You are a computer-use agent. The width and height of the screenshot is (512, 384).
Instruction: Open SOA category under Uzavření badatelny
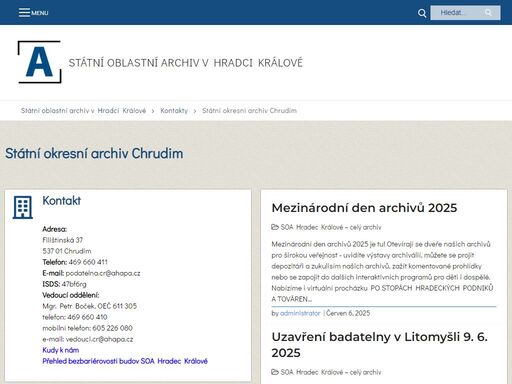(331, 372)
